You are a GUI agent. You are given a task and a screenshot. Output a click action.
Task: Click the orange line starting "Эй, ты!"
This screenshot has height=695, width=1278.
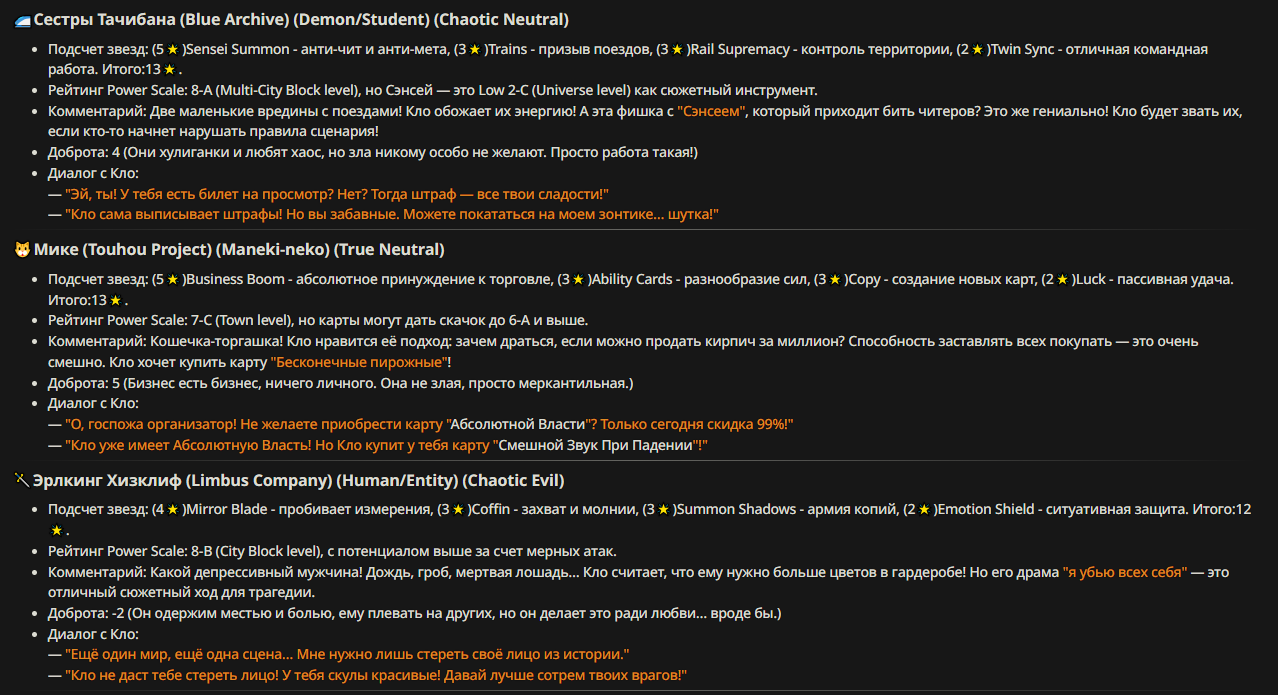pos(337,194)
